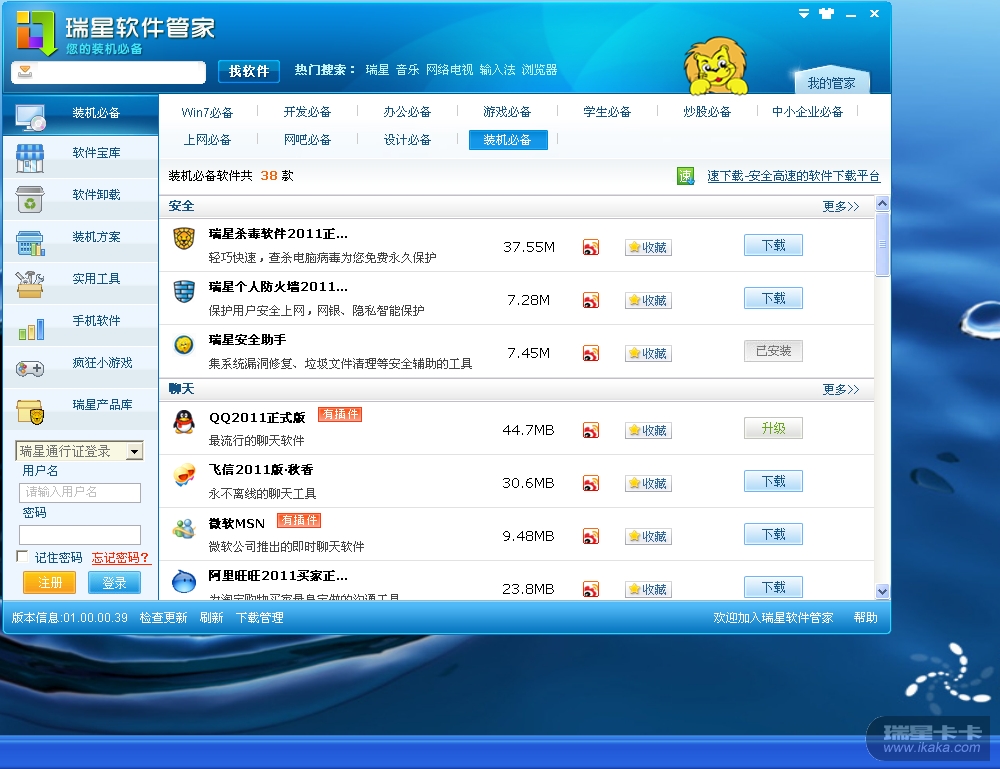Switch to the 网吧必备 tab
Screen dimensions: 1000x769
[x=307, y=140]
